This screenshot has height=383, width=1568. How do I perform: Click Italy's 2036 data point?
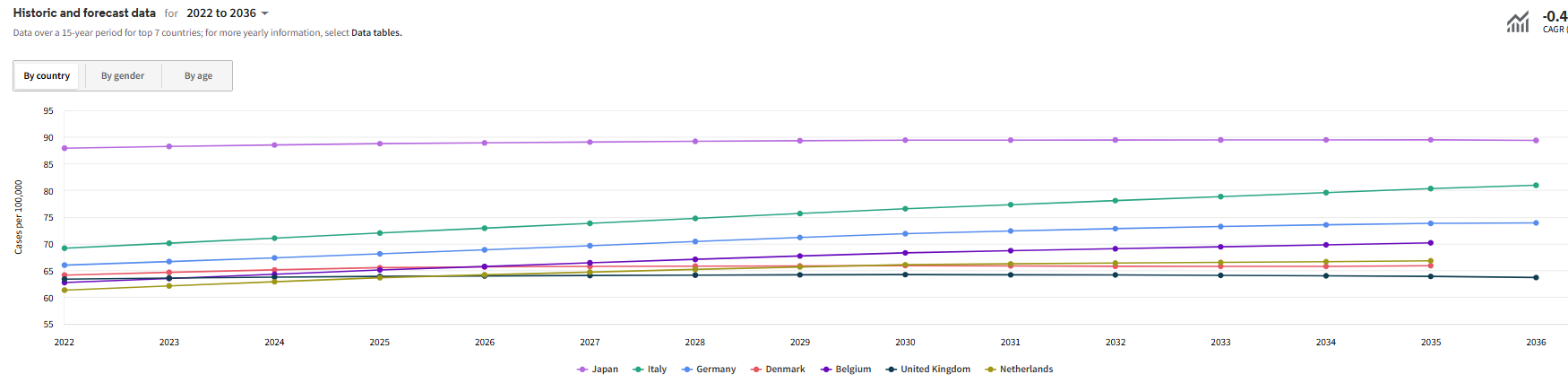[x=1536, y=186]
